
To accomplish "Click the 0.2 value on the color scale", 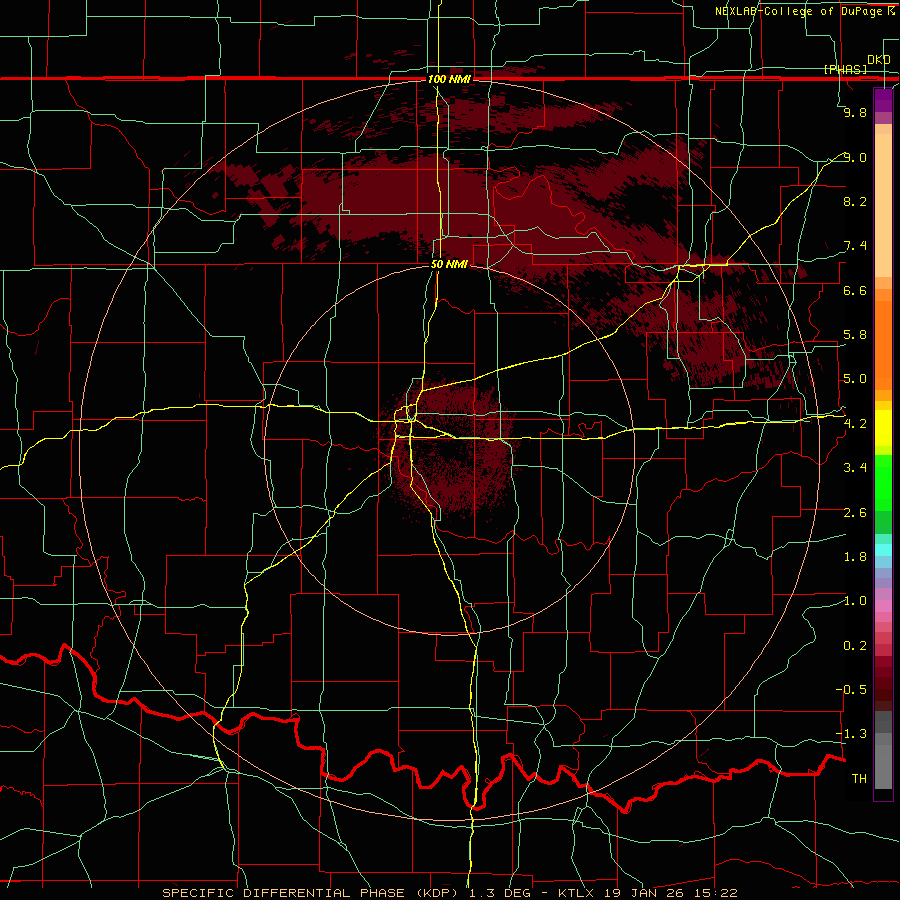I will (x=855, y=645).
